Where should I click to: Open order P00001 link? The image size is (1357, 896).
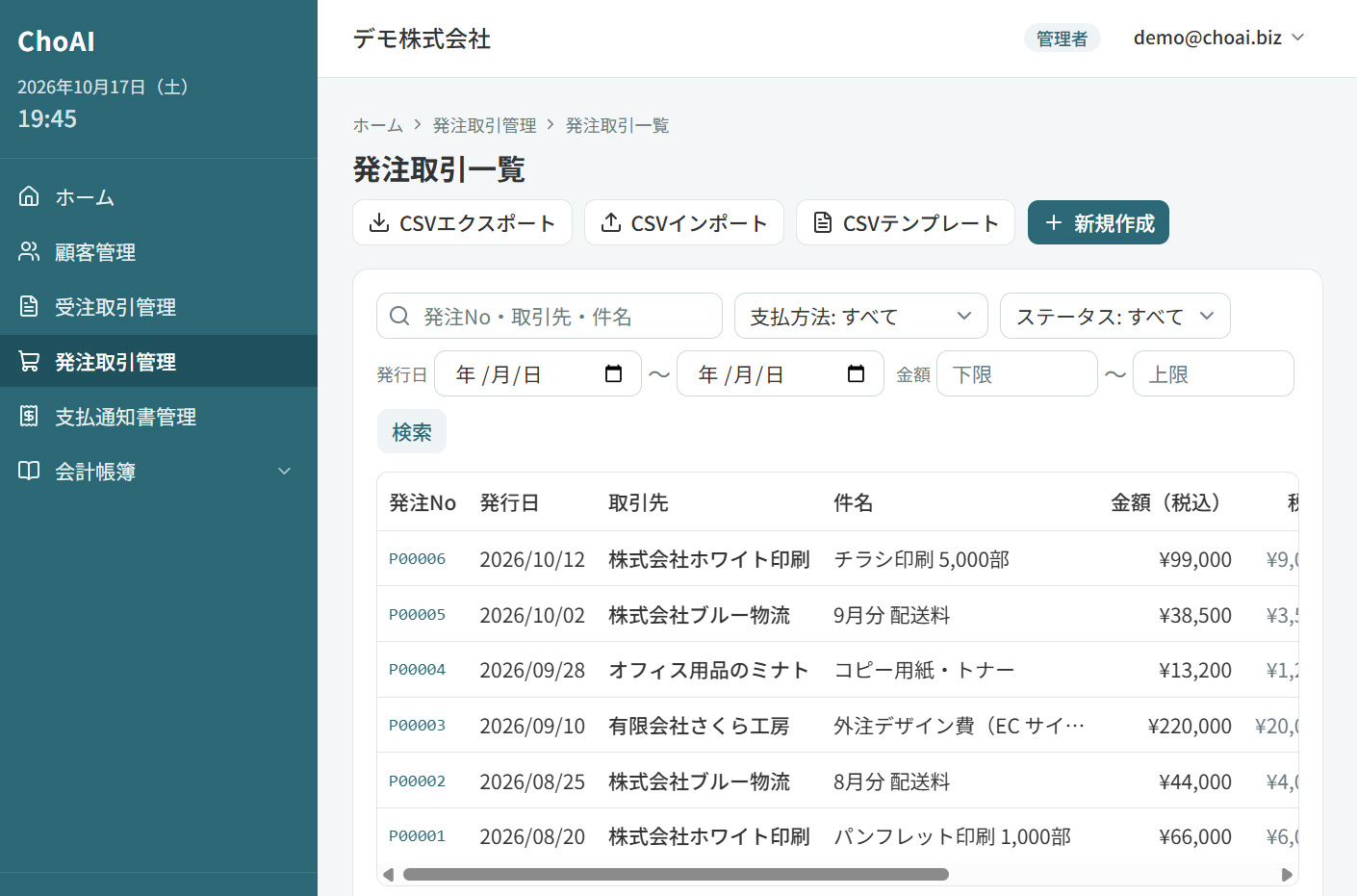pos(418,835)
